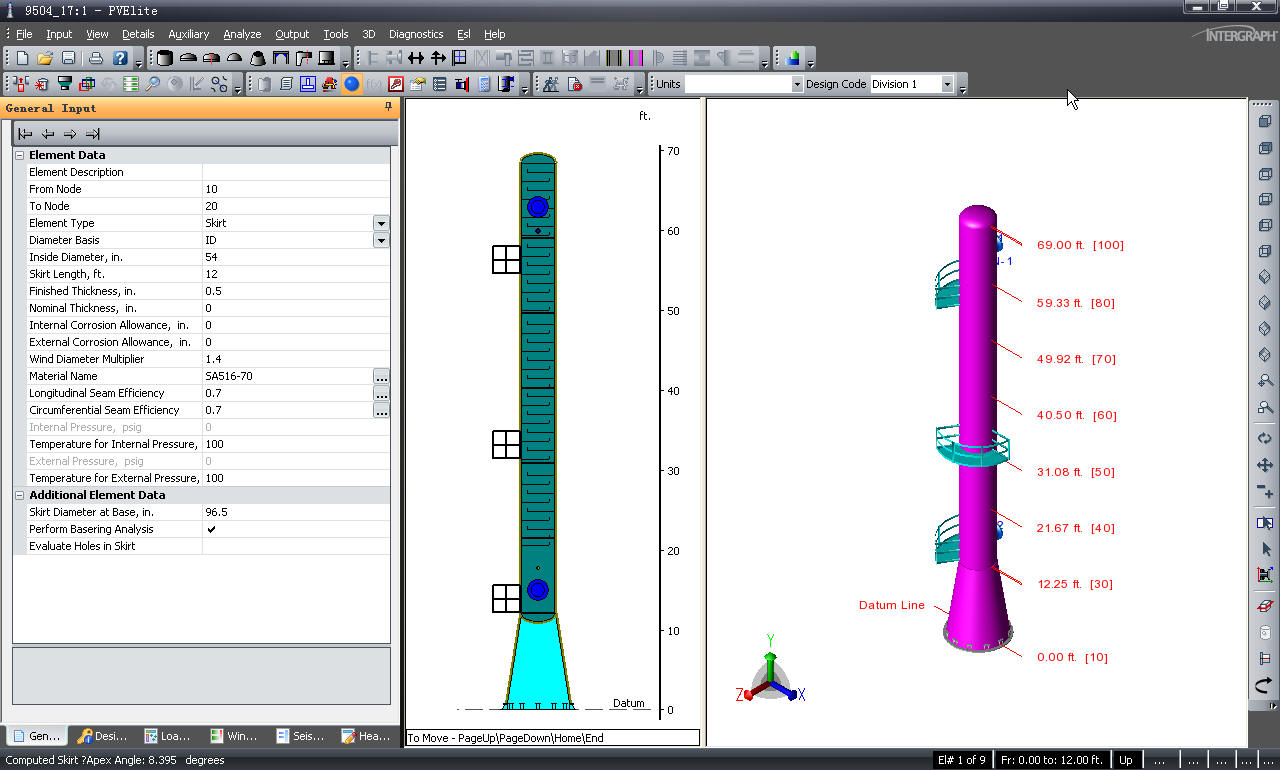
Task: Click the El# 1 of 9 status entry
Action: point(961,760)
